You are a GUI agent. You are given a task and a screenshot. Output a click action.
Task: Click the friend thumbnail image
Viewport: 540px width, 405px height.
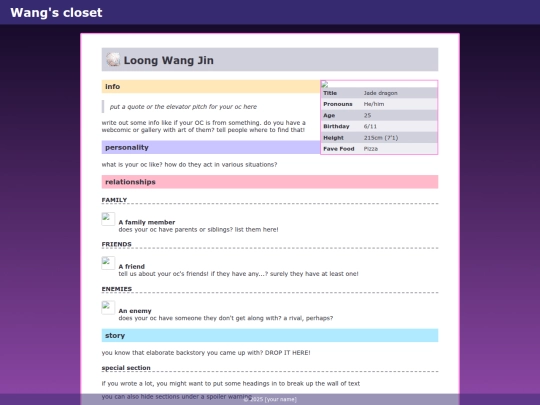click(x=108, y=263)
